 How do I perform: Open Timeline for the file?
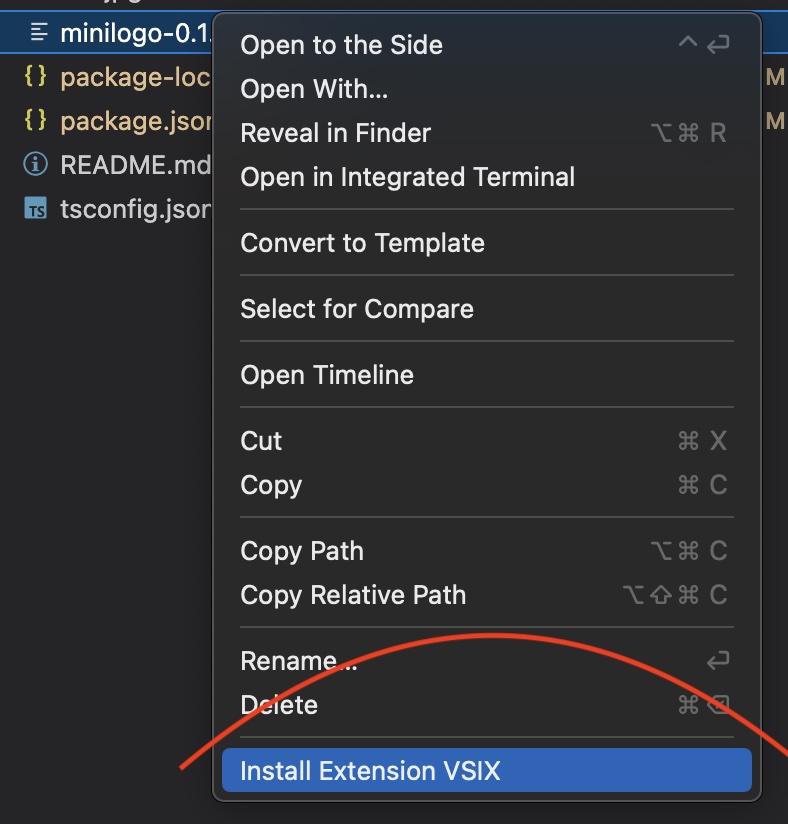coord(326,375)
